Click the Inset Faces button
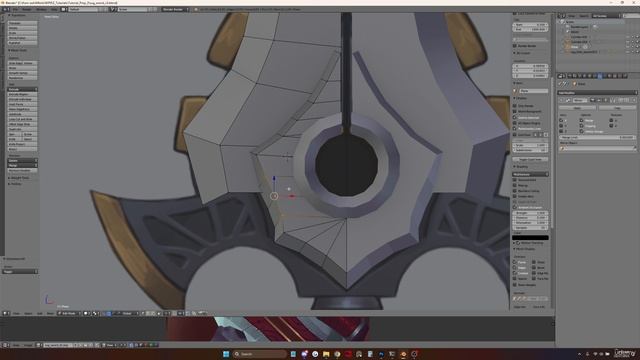Screen dimensions: 640x360 22,104
